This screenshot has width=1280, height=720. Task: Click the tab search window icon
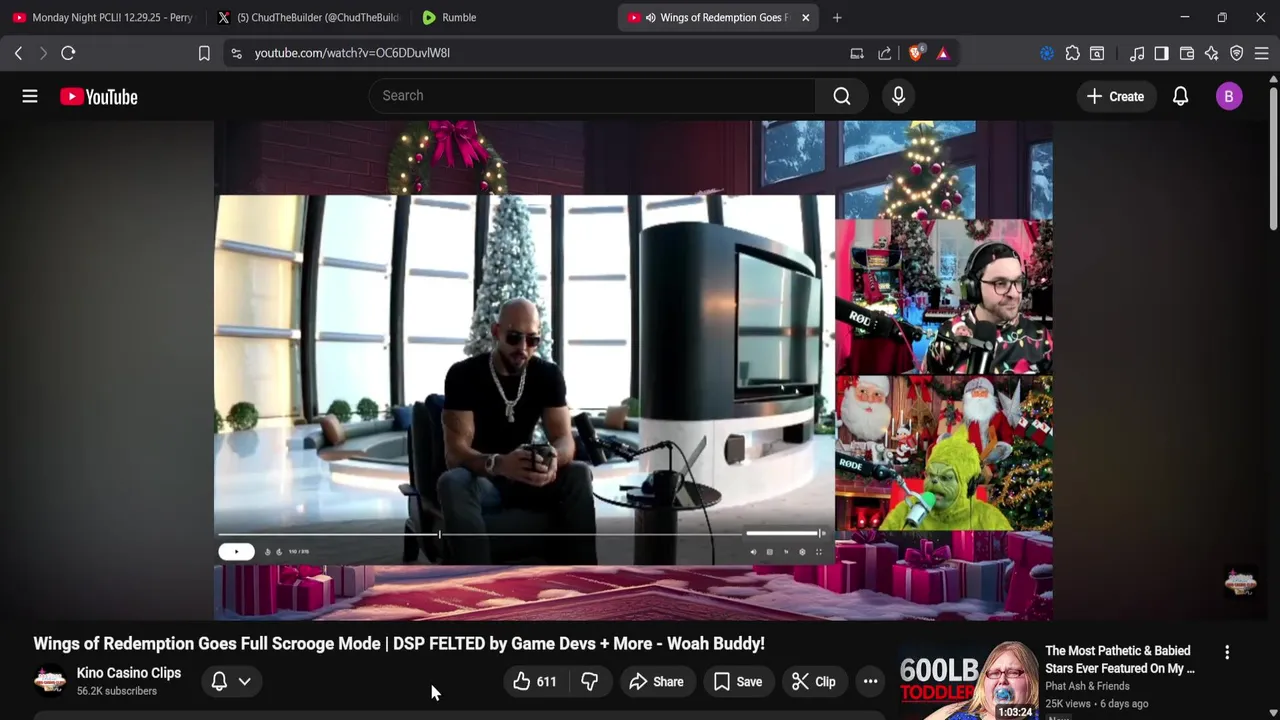pos(1097,53)
